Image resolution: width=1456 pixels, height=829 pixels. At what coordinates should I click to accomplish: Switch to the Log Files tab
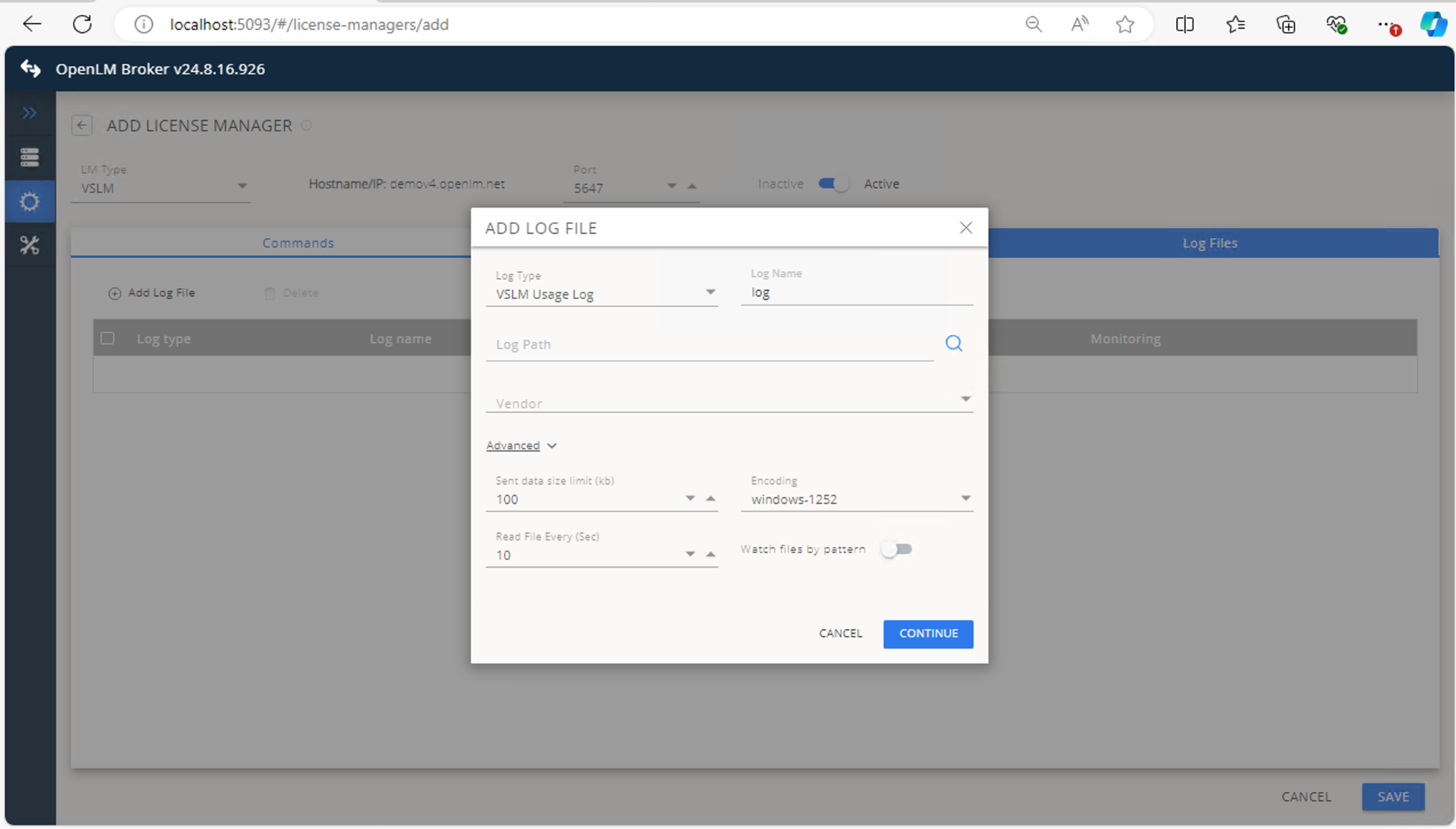[x=1209, y=243]
